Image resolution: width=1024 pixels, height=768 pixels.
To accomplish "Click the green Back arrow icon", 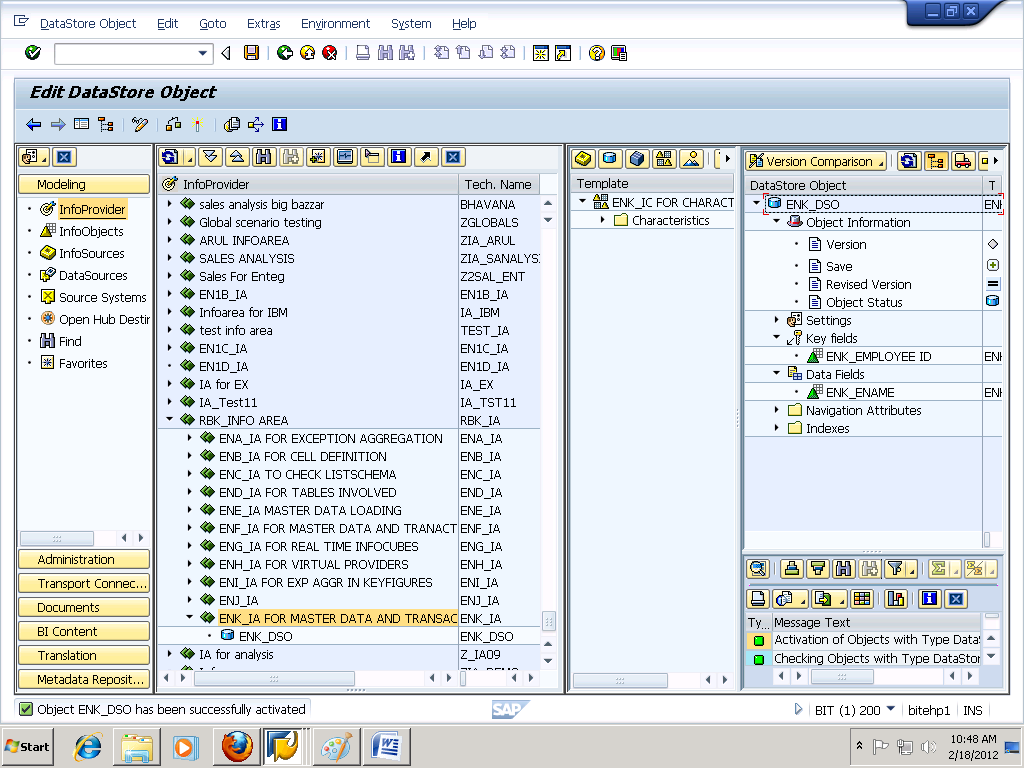I will (285, 53).
